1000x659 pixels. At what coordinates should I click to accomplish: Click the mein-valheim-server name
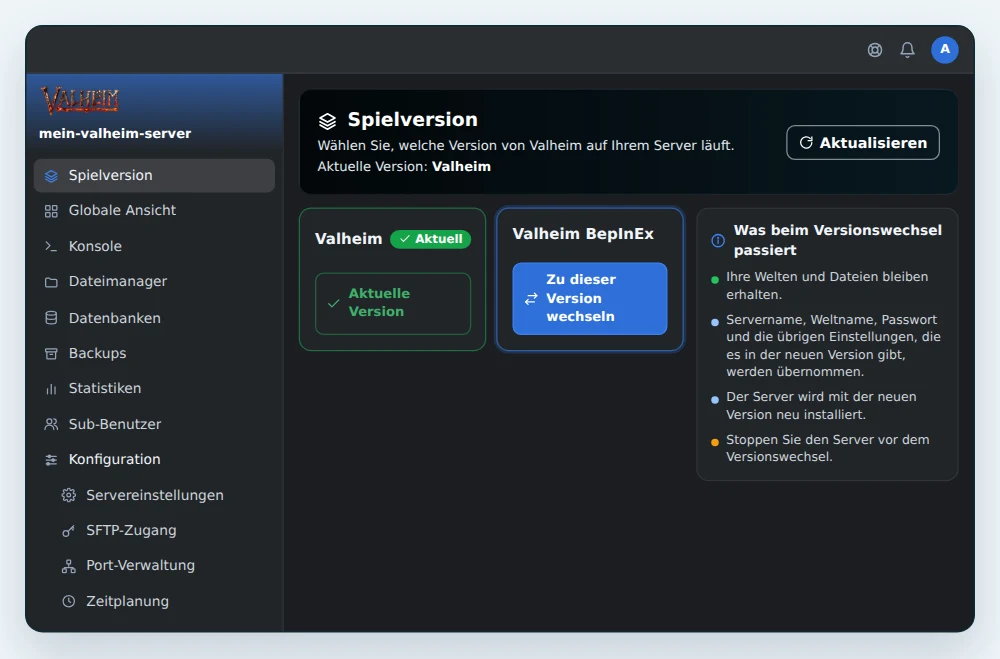click(115, 134)
